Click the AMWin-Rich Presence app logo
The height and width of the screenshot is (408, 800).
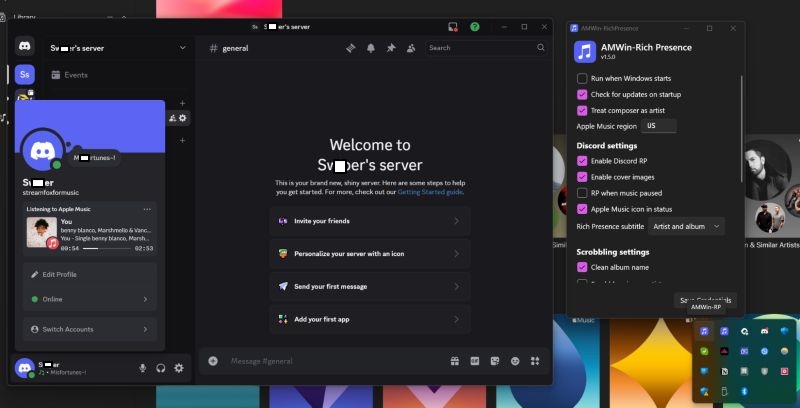pos(585,52)
